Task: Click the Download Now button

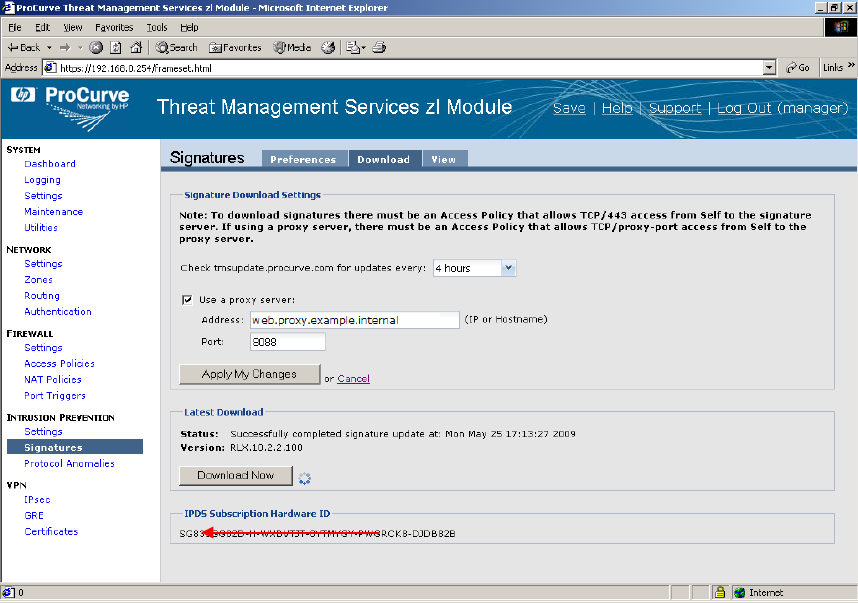Action: coord(236,476)
